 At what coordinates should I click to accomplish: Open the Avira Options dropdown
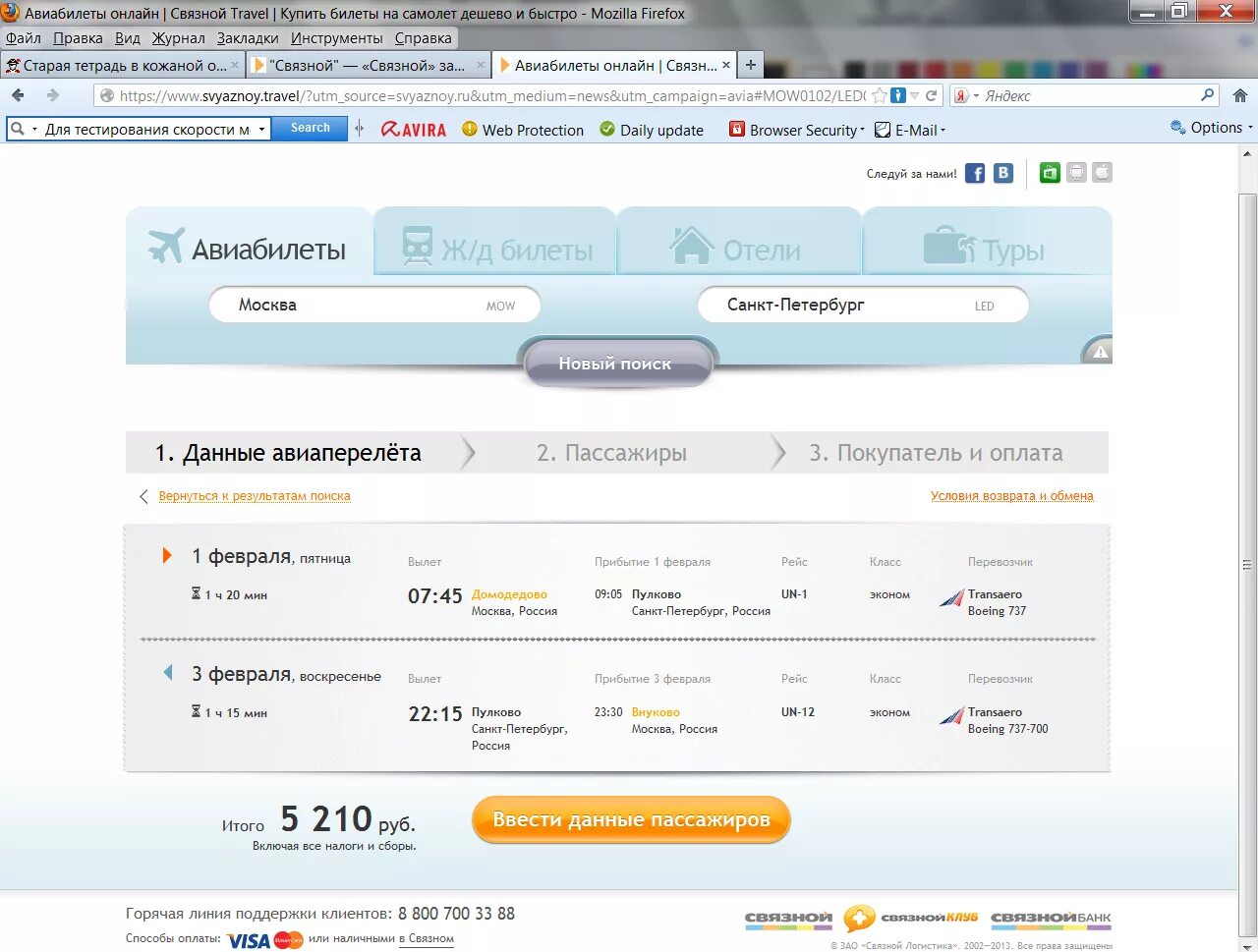click(1212, 128)
